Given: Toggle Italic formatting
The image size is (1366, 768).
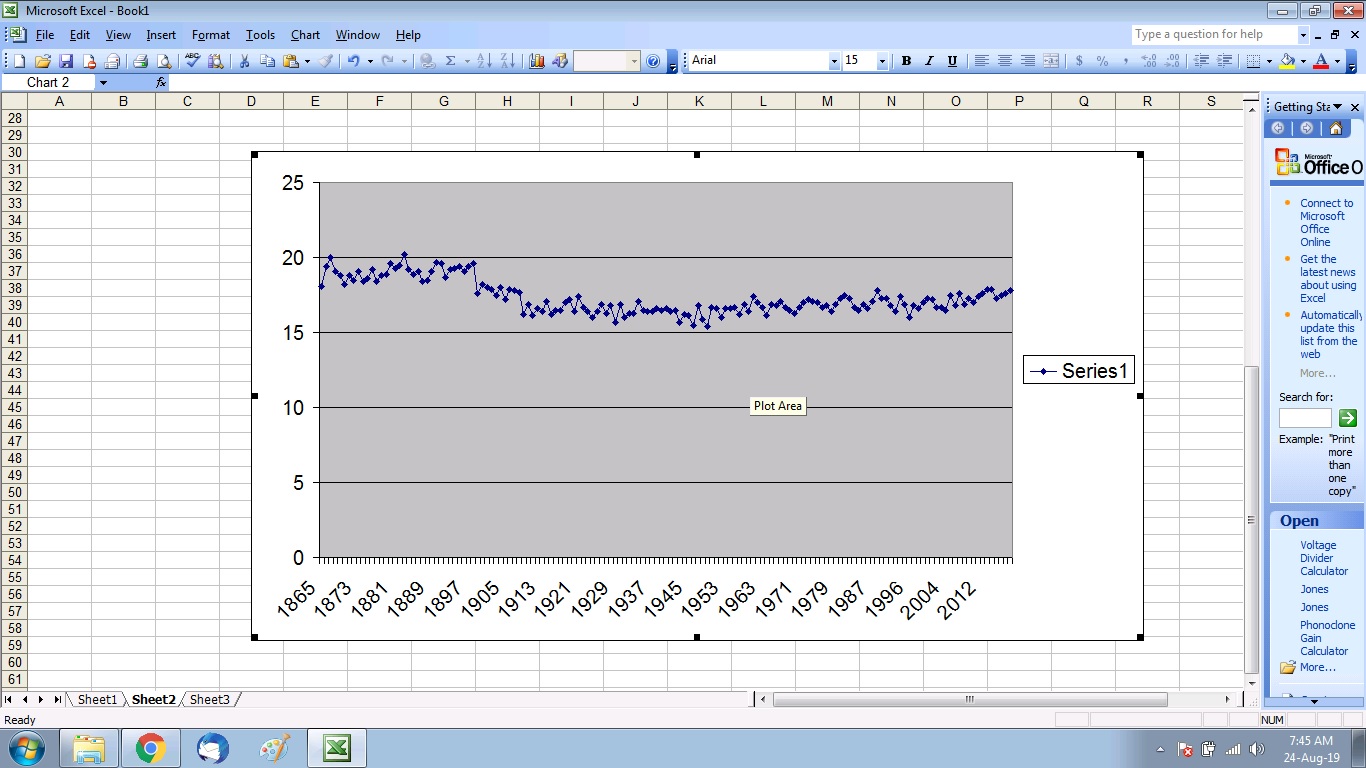Looking at the screenshot, I should [x=929, y=61].
